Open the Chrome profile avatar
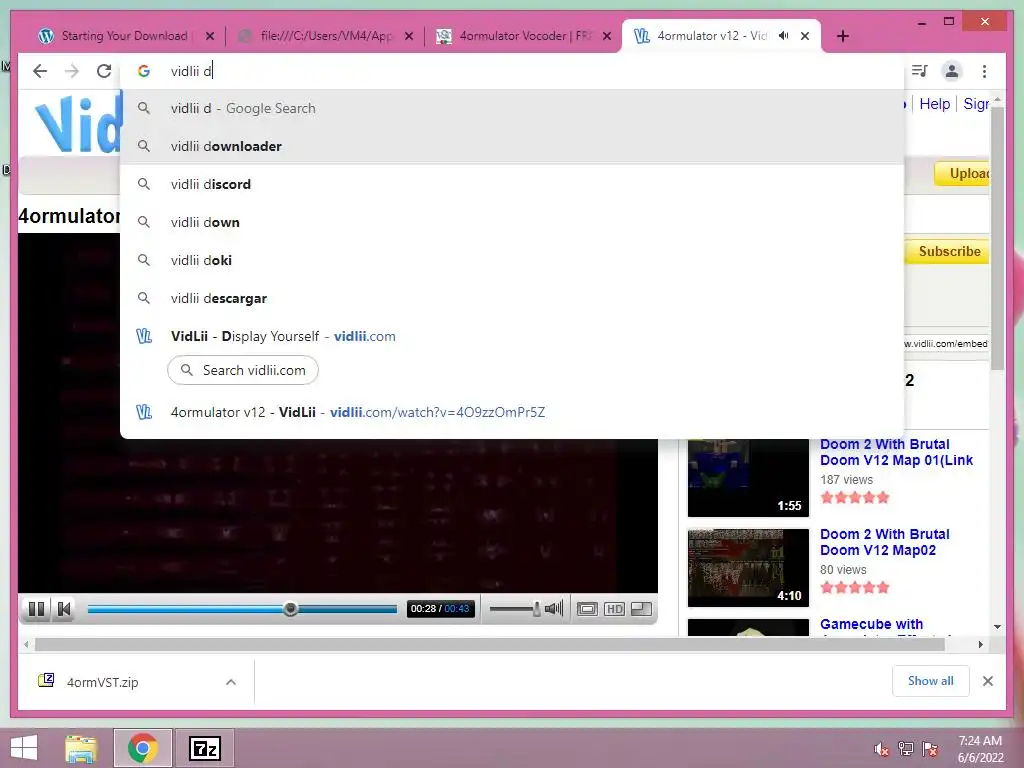The width and height of the screenshot is (1024, 768). (x=952, y=71)
